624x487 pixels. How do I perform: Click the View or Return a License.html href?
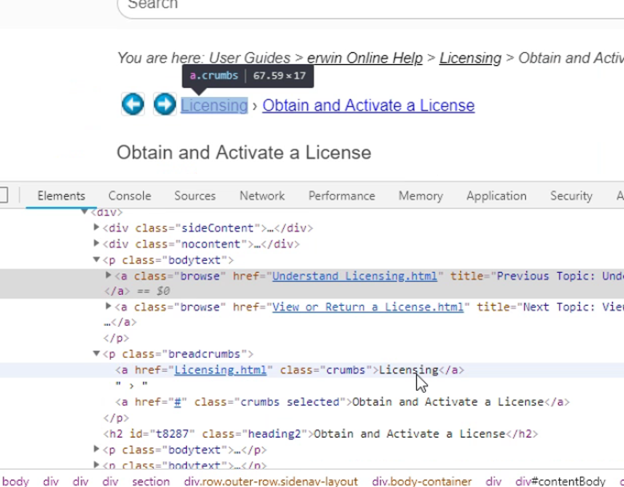click(368, 307)
